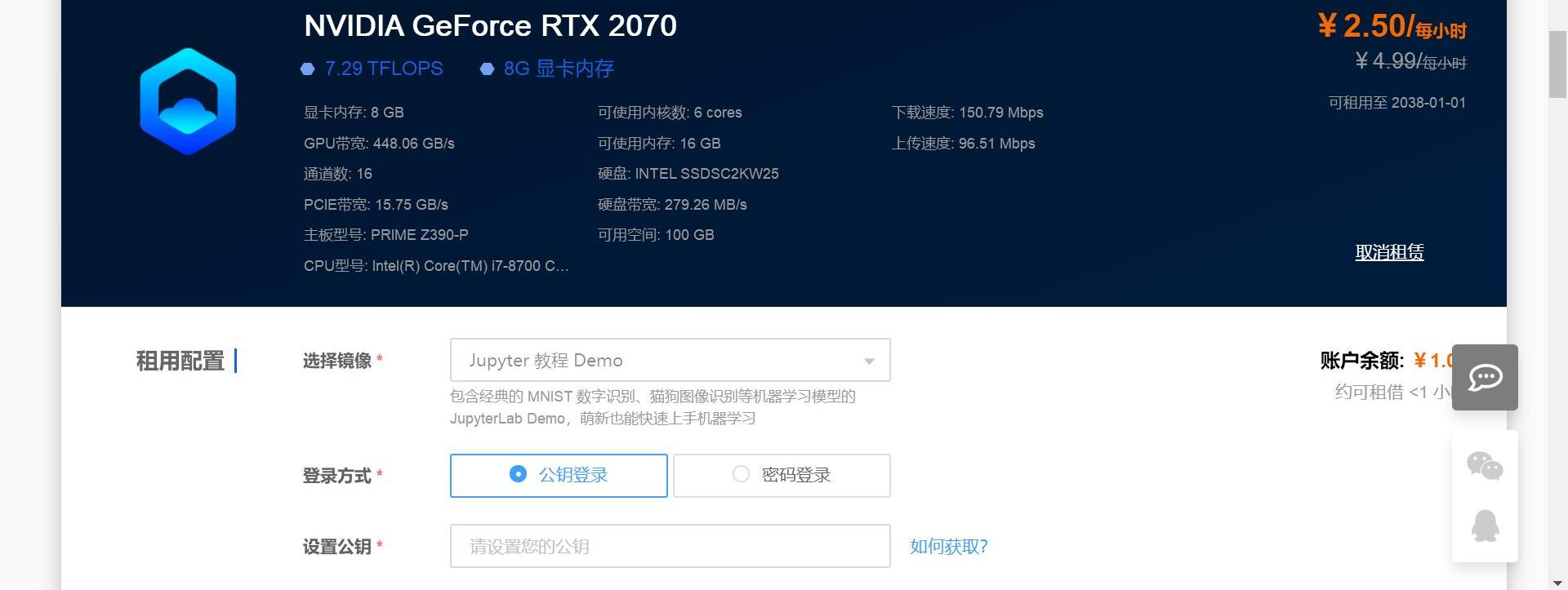Click the truncated CPU型号 text
This screenshot has height=590, width=1568.
(436, 266)
